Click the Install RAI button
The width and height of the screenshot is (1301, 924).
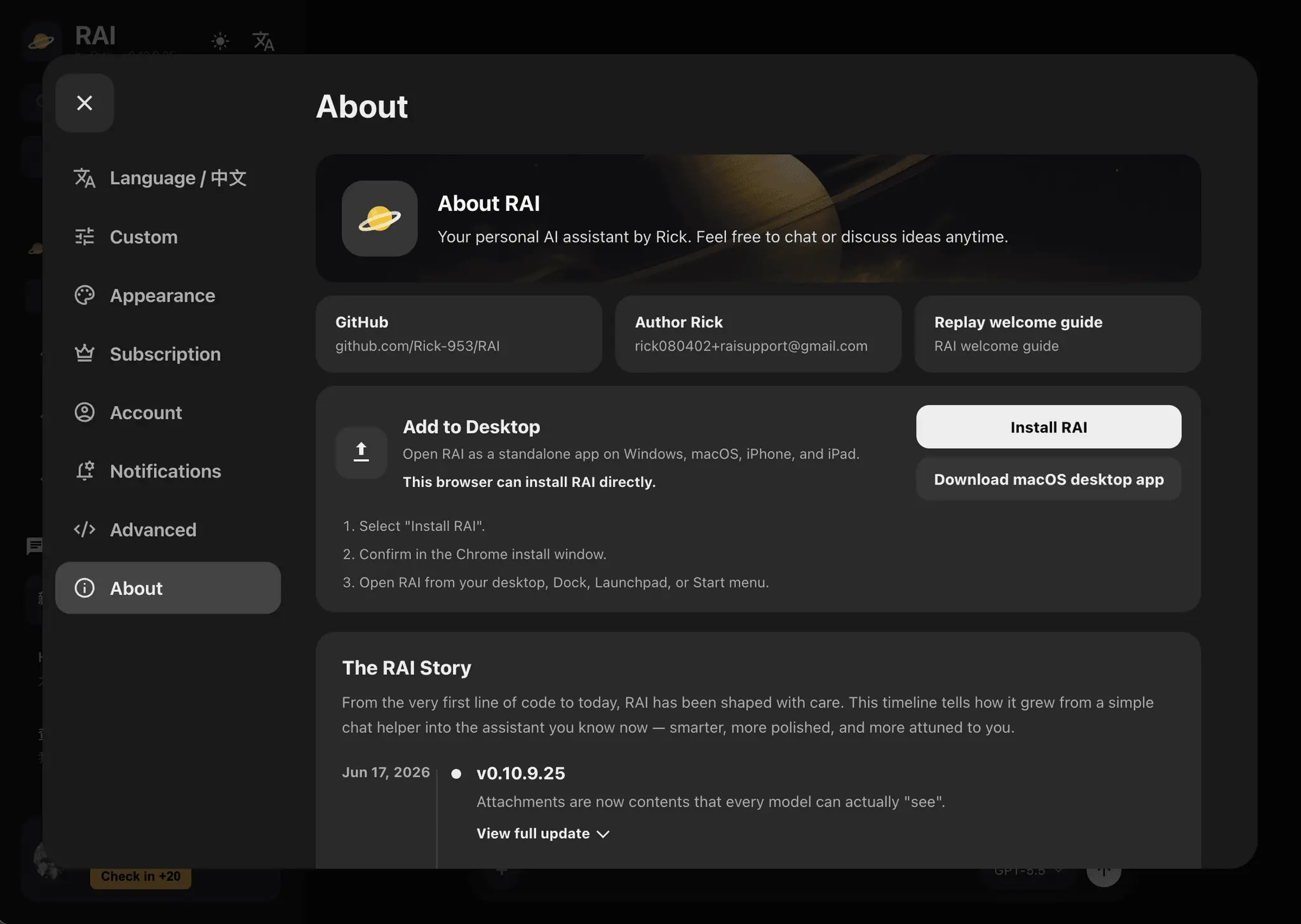coord(1049,427)
